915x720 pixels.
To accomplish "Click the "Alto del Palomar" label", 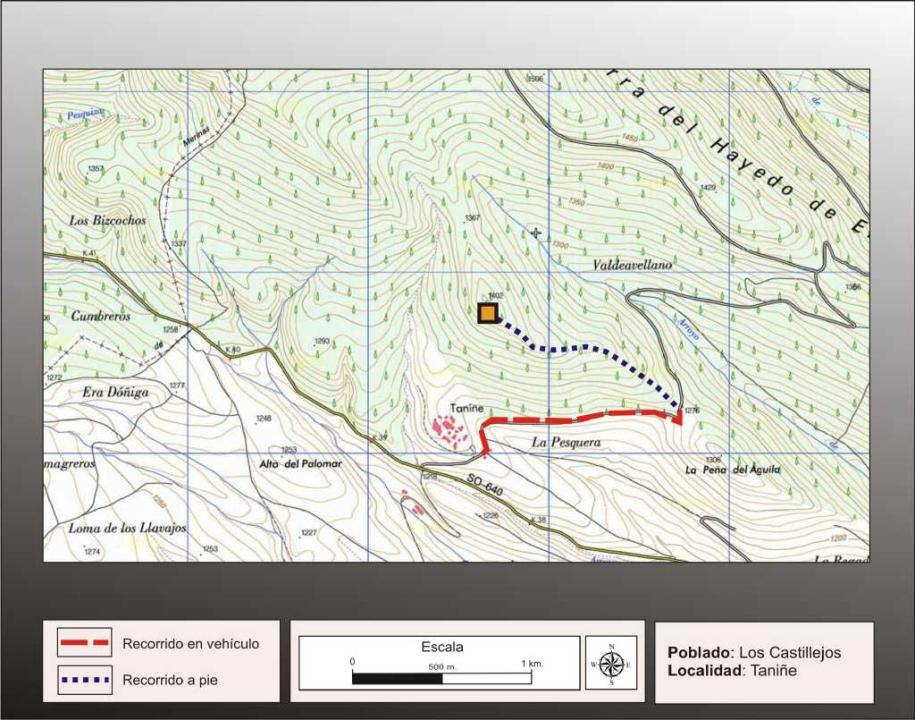I will click(x=301, y=464).
